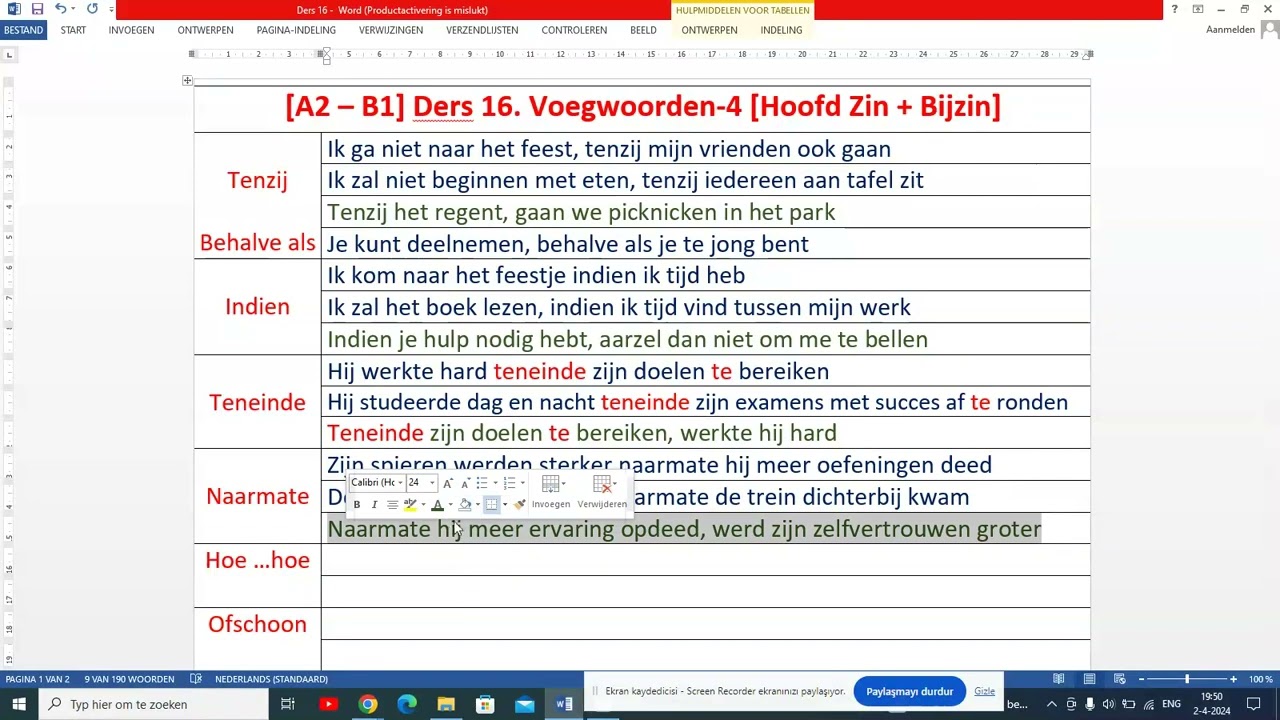Switch to Web Layout view icon
The image size is (1280, 720).
pyautogui.click(x=1119, y=679)
